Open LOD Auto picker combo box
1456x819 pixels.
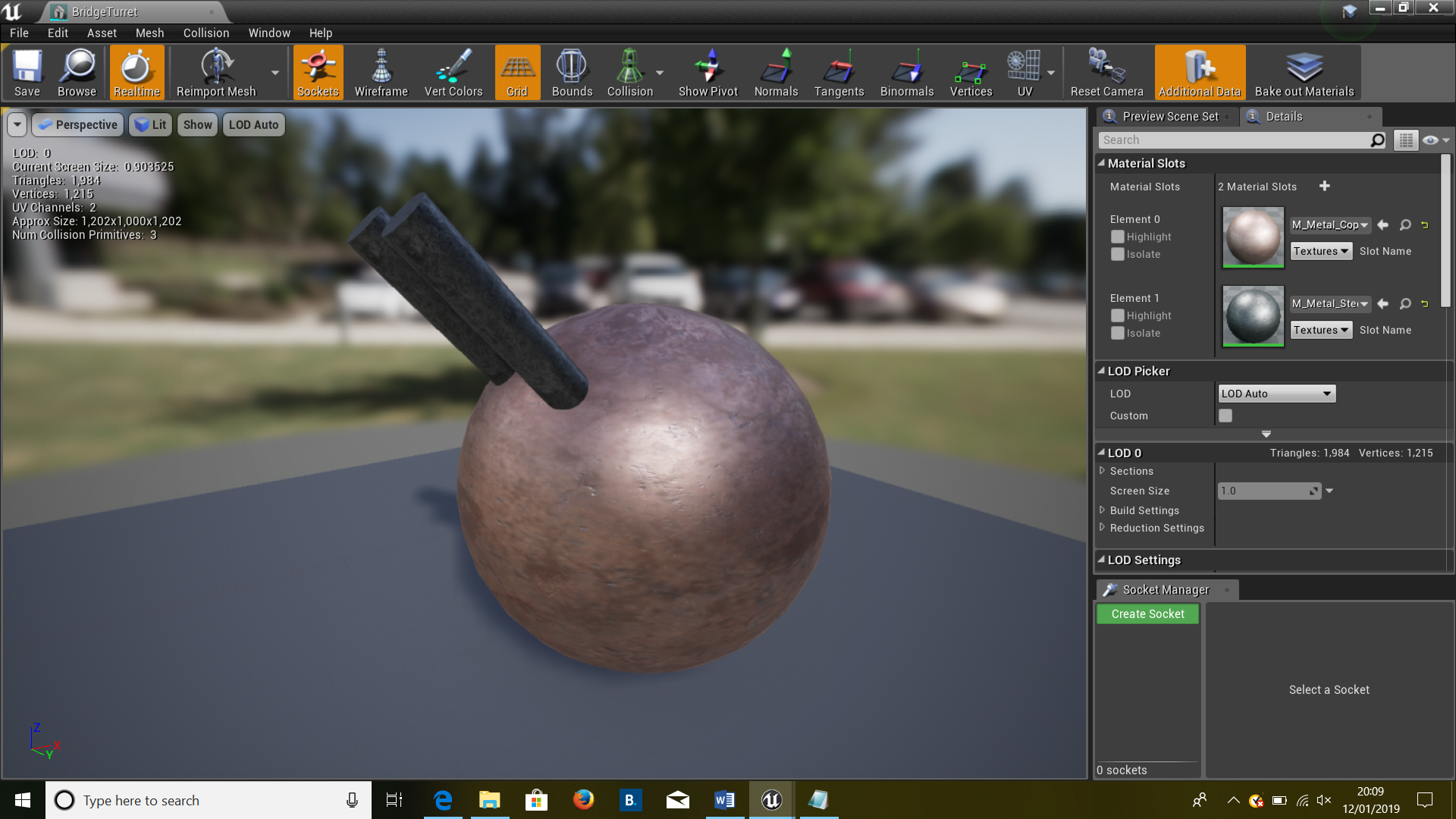point(1276,394)
